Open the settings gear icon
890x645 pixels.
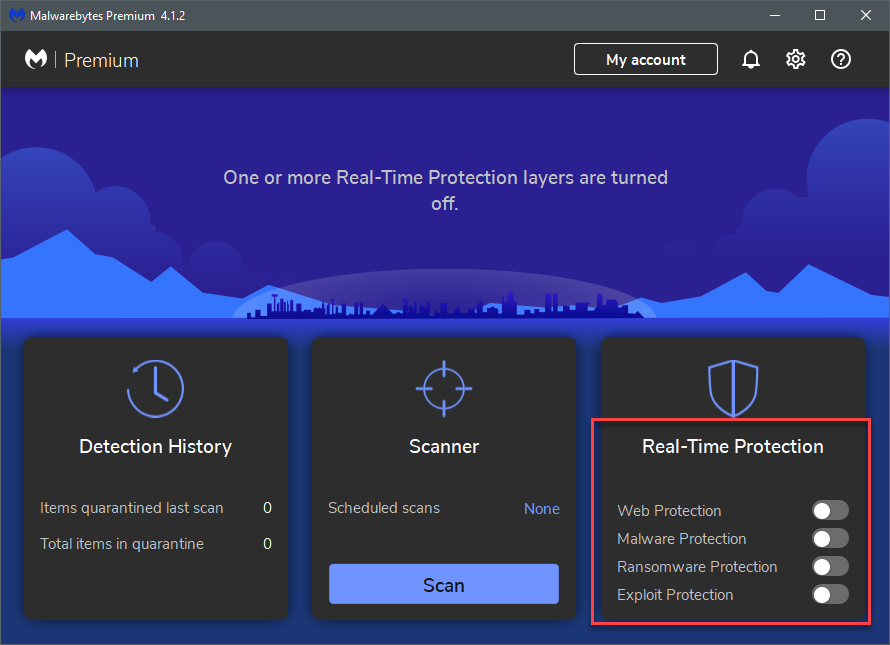[x=795, y=59]
